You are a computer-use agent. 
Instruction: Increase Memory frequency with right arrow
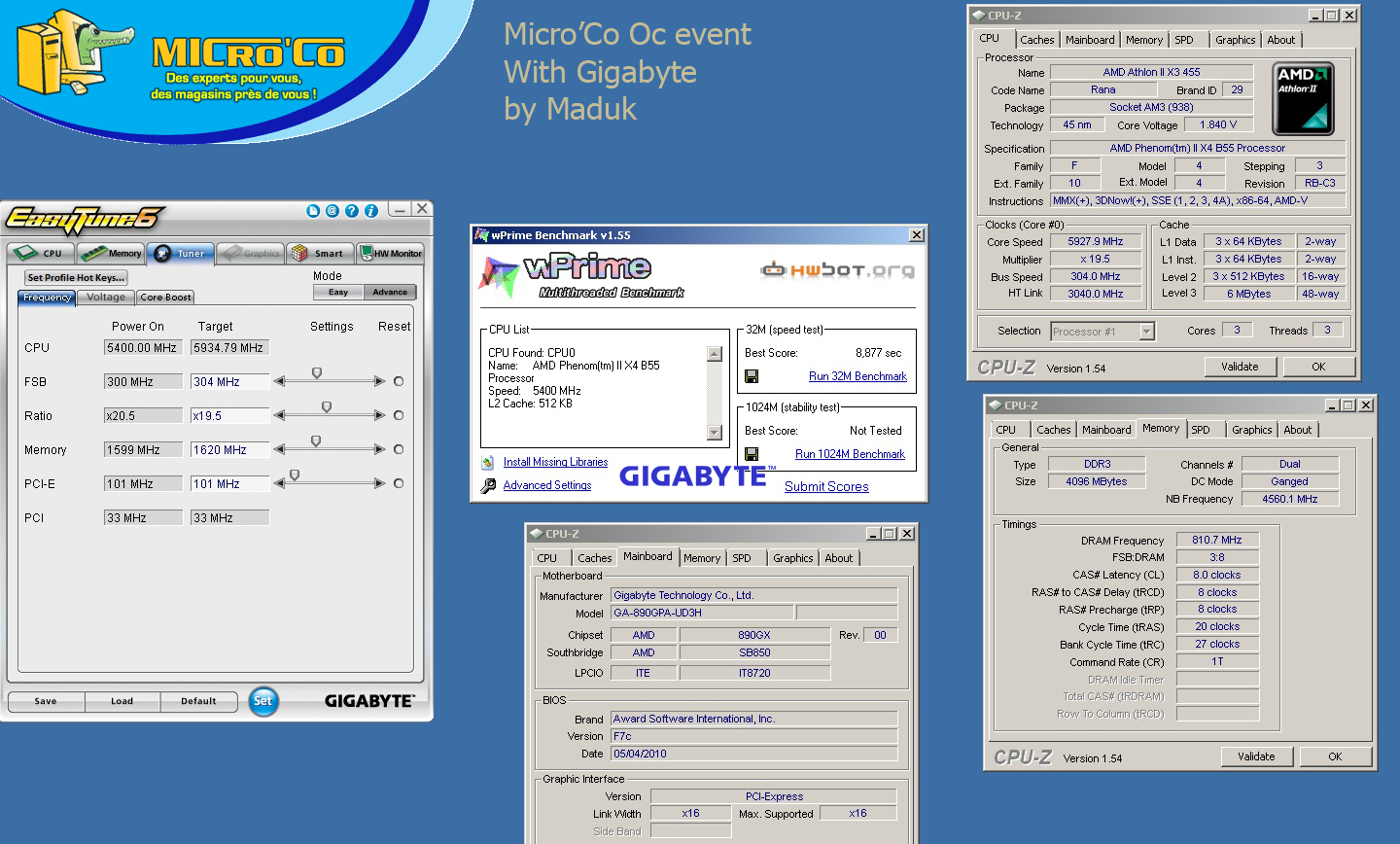(x=380, y=449)
